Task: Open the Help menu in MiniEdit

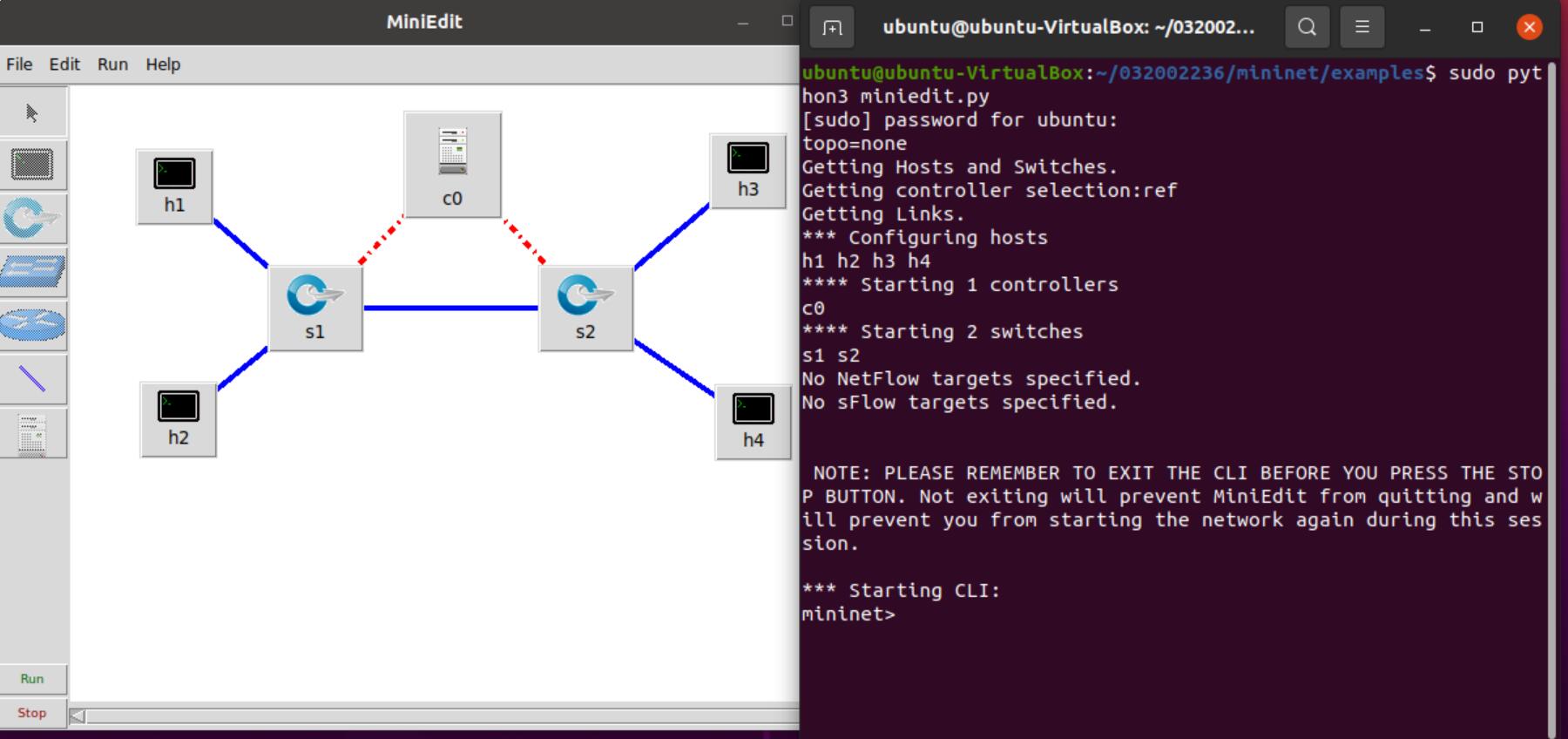Action: point(163,64)
